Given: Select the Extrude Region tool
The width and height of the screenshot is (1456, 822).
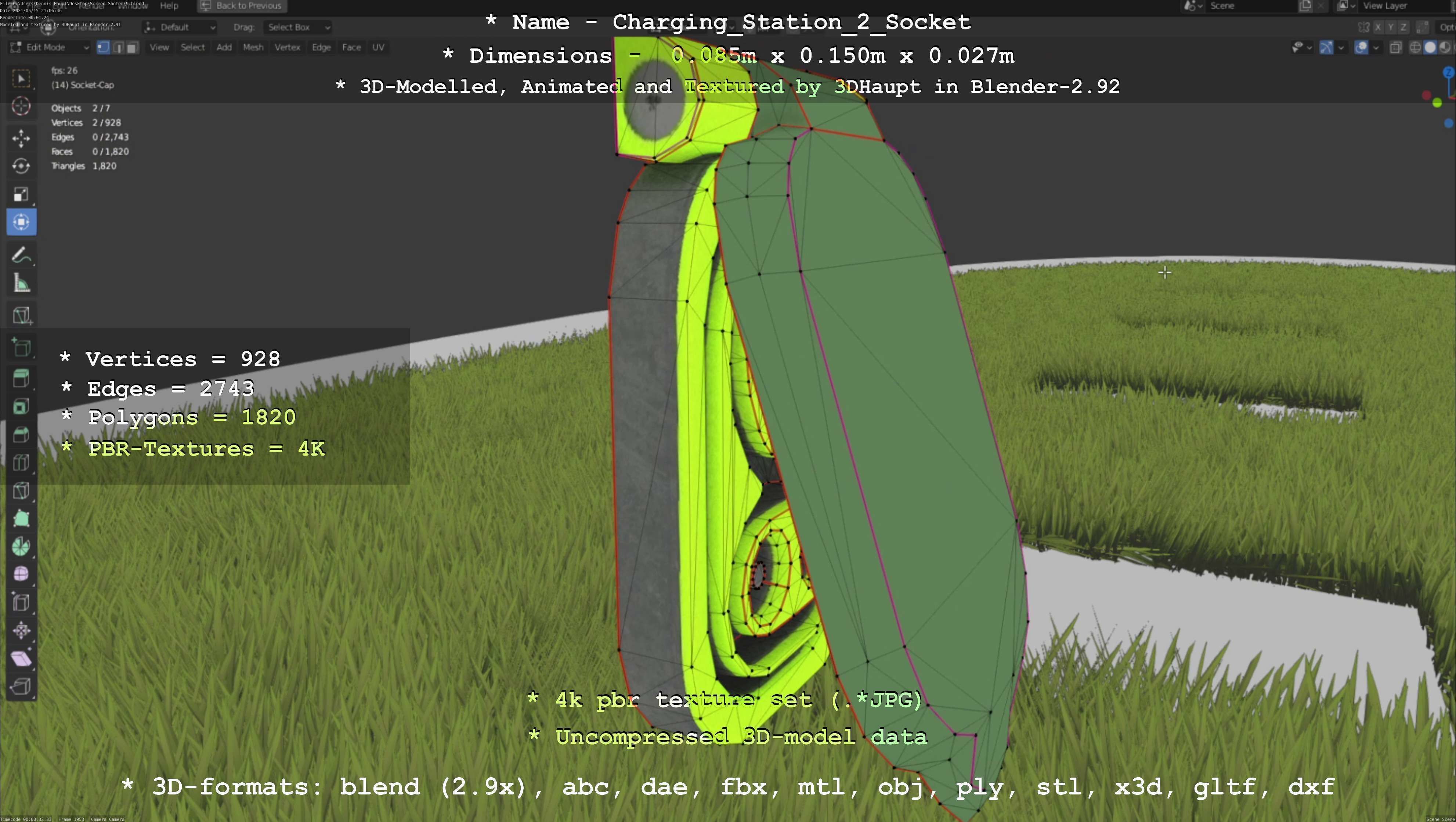Looking at the screenshot, I should click(21, 379).
